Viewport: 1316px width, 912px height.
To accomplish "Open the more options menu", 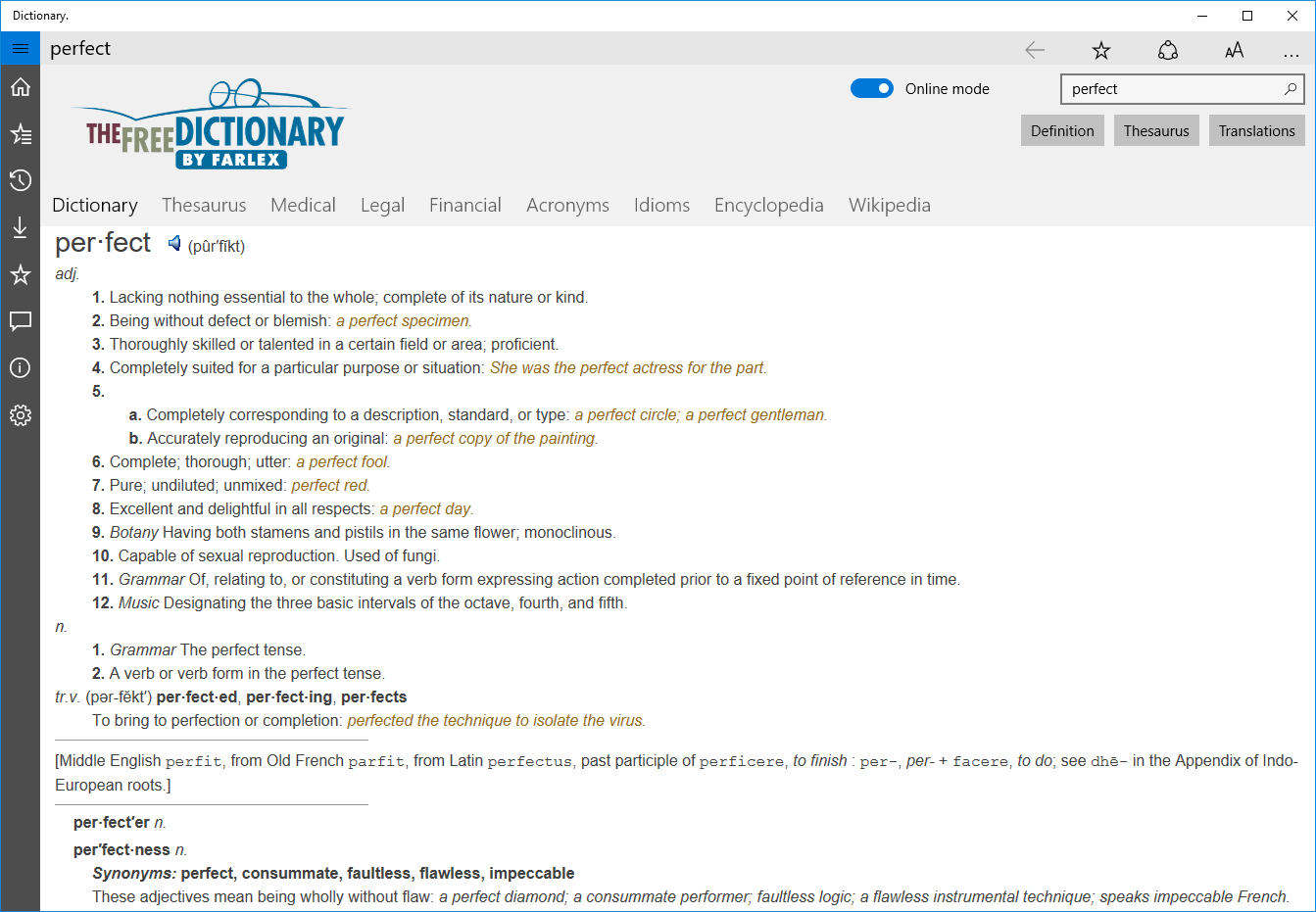I will 1292,49.
